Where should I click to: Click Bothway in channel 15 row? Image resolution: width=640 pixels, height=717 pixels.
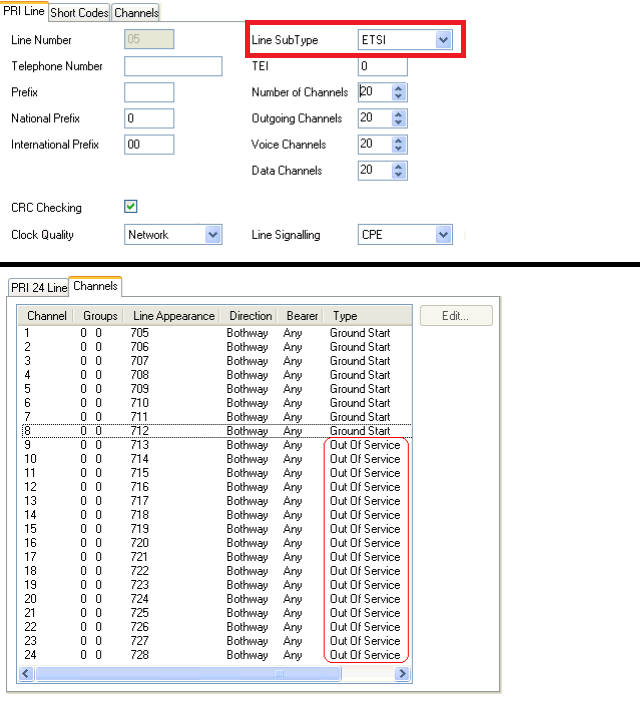247,529
